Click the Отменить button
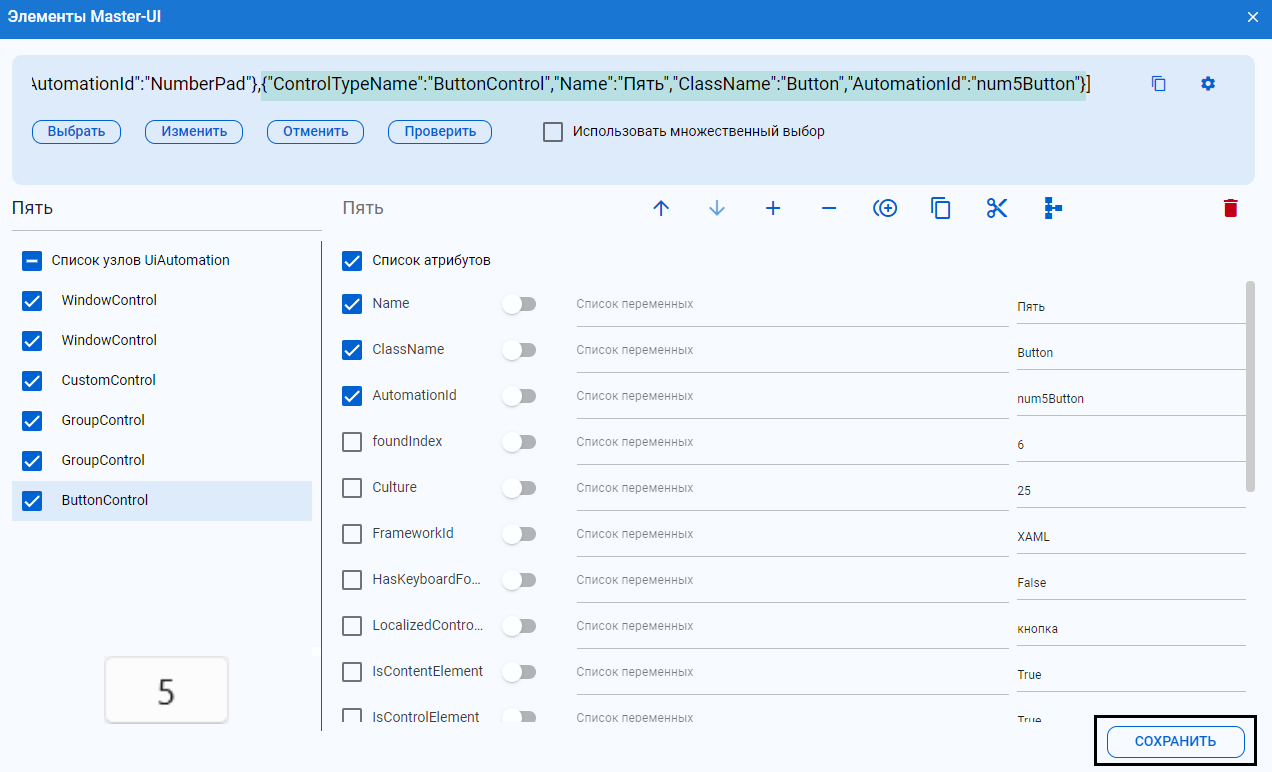Viewport: 1272px width, 772px height. point(315,132)
